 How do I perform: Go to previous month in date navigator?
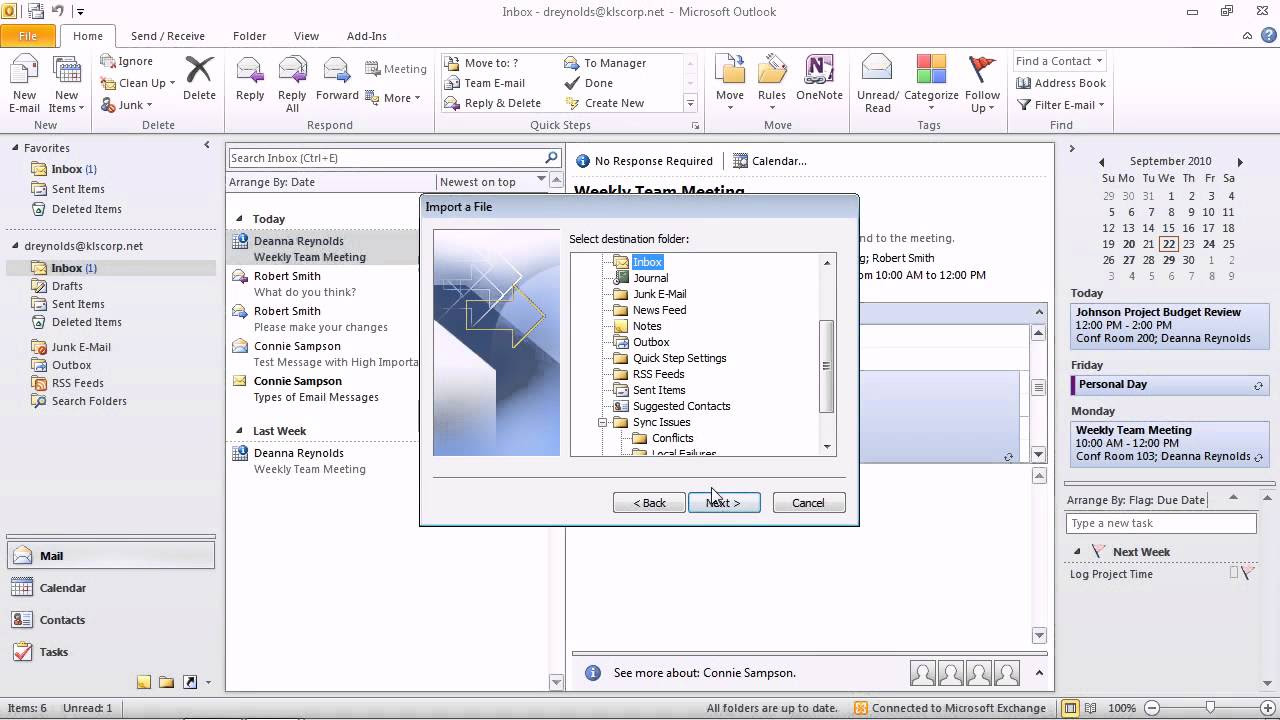(x=1102, y=162)
